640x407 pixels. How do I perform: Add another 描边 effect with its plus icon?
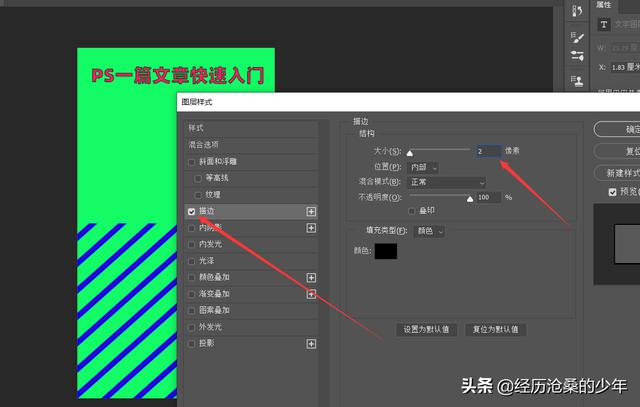click(x=311, y=211)
